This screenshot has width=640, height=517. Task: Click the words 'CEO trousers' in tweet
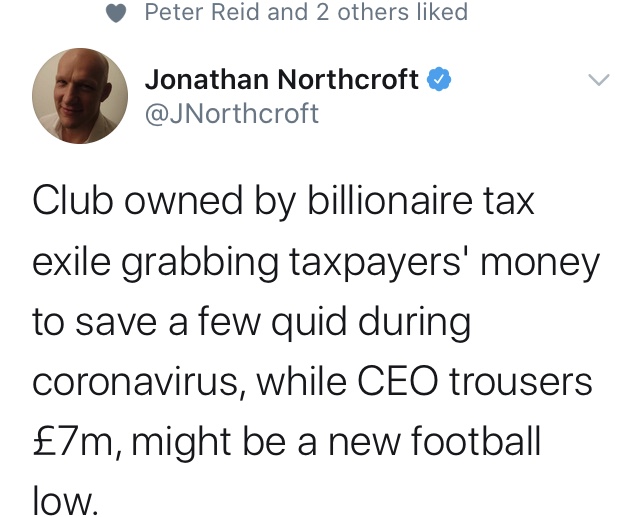pyautogui.click(x=475, y=382)
